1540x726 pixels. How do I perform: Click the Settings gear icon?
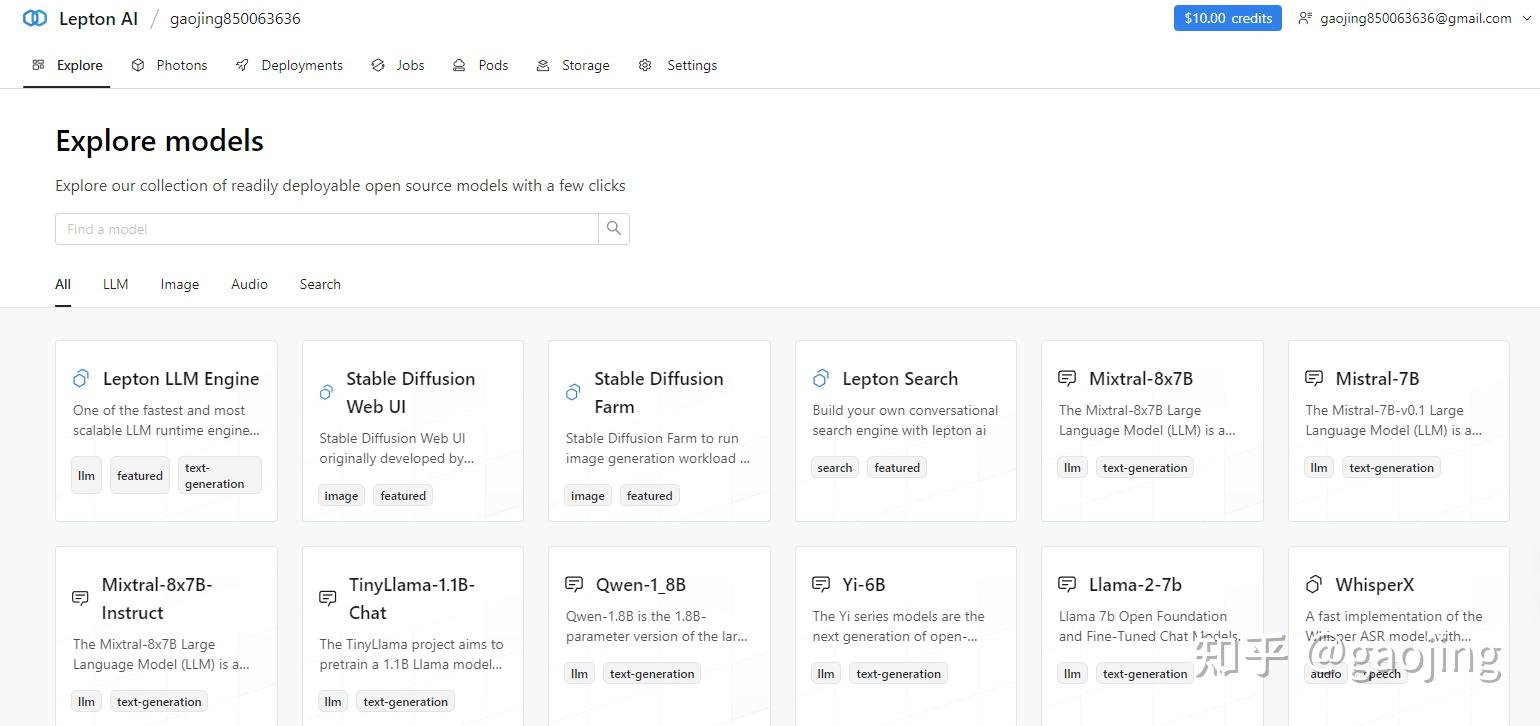645,65
